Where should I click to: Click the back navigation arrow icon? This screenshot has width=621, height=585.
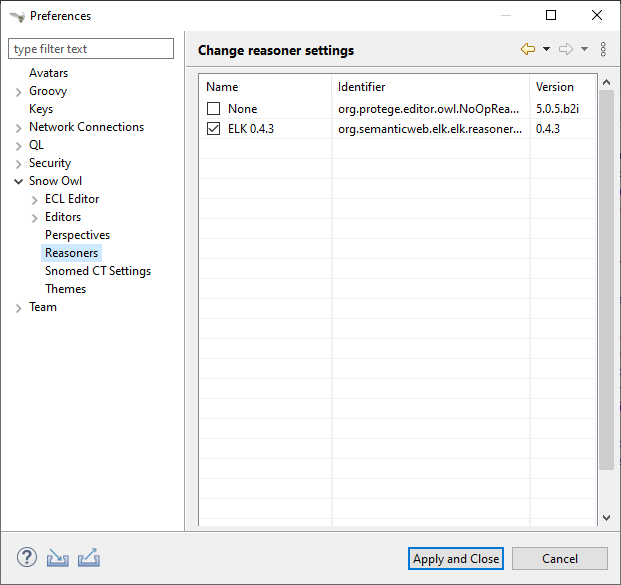[x=528, y=49]
